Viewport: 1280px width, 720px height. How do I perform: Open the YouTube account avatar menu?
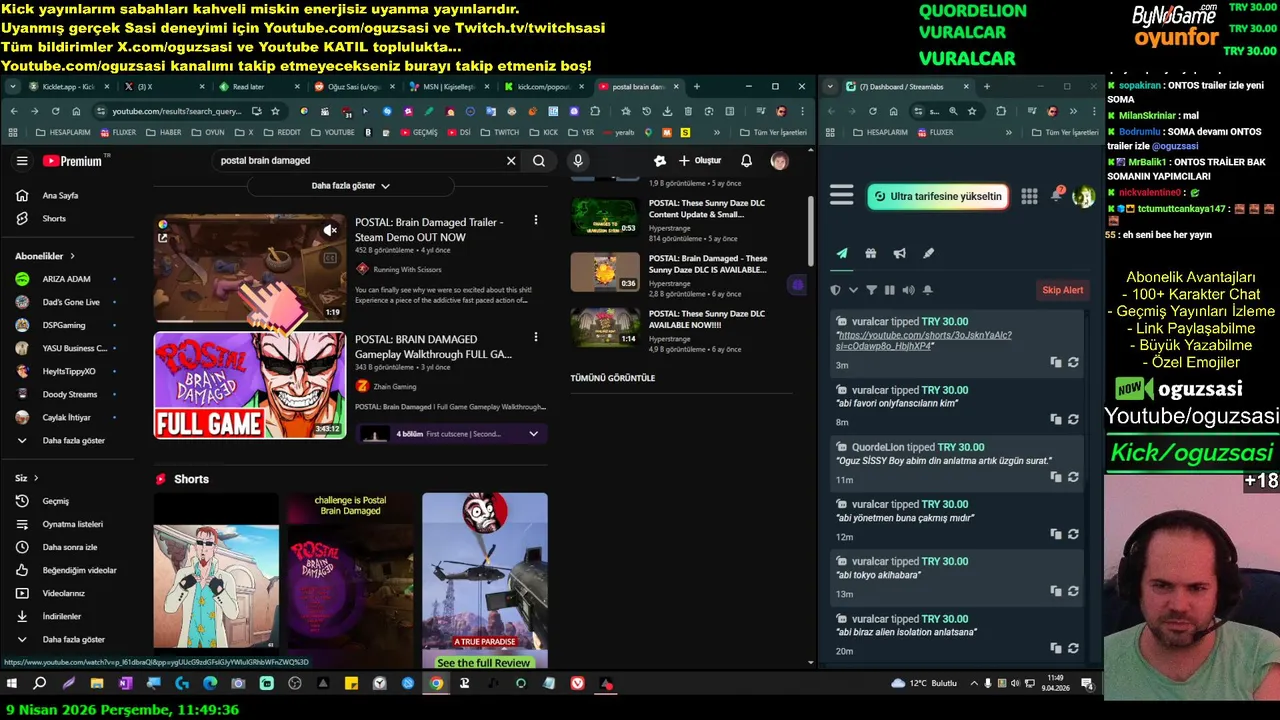tap(779, 160)
